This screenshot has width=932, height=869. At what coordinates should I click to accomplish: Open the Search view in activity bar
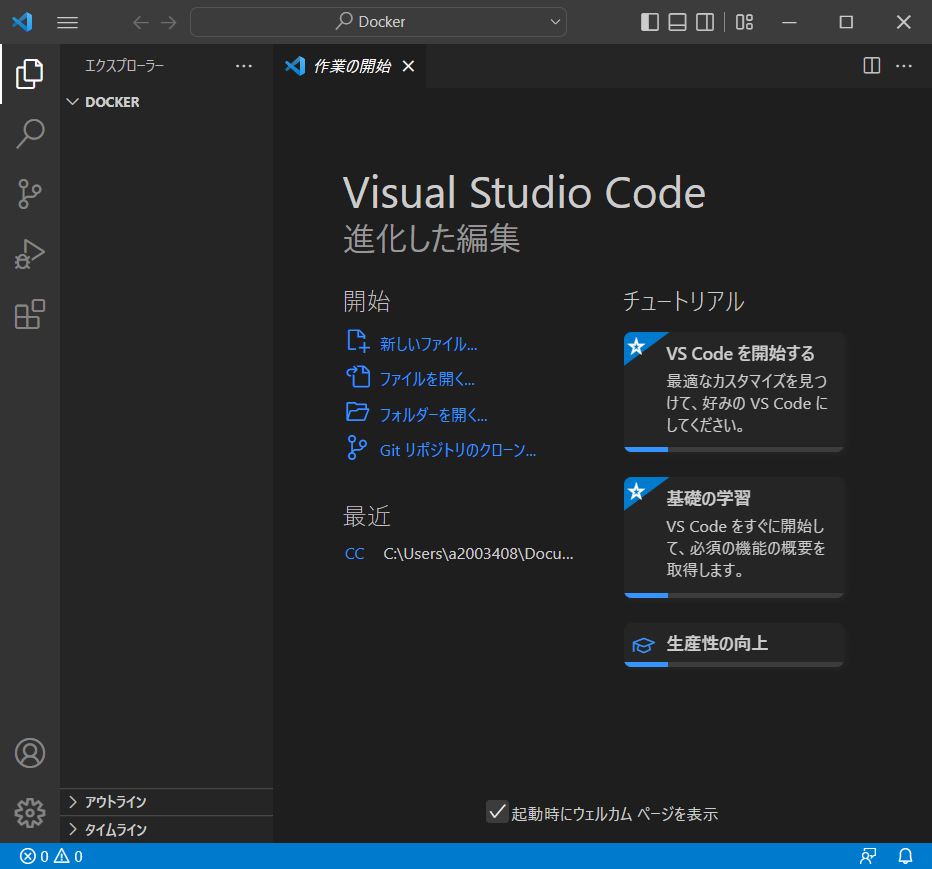(30, 134)
